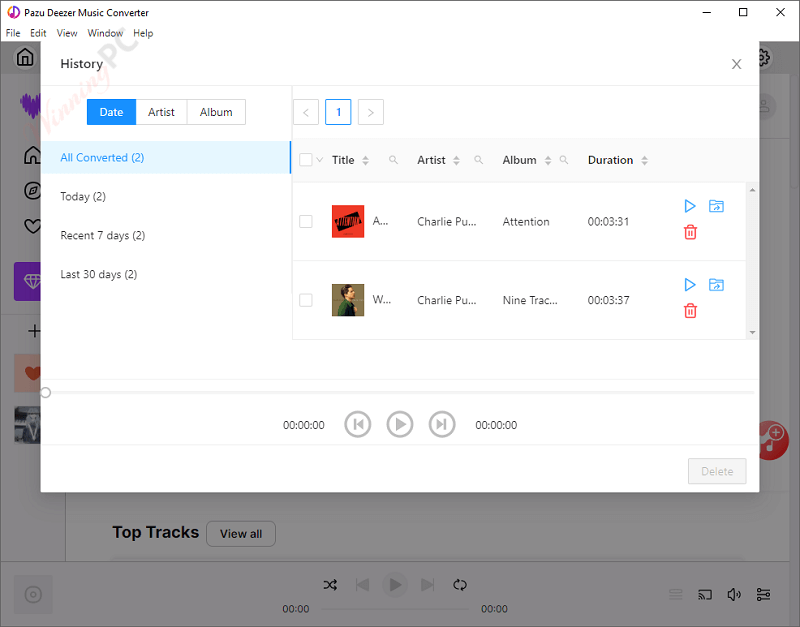Open the Edit menu
800x627 pixels.
tap(38, 33)
